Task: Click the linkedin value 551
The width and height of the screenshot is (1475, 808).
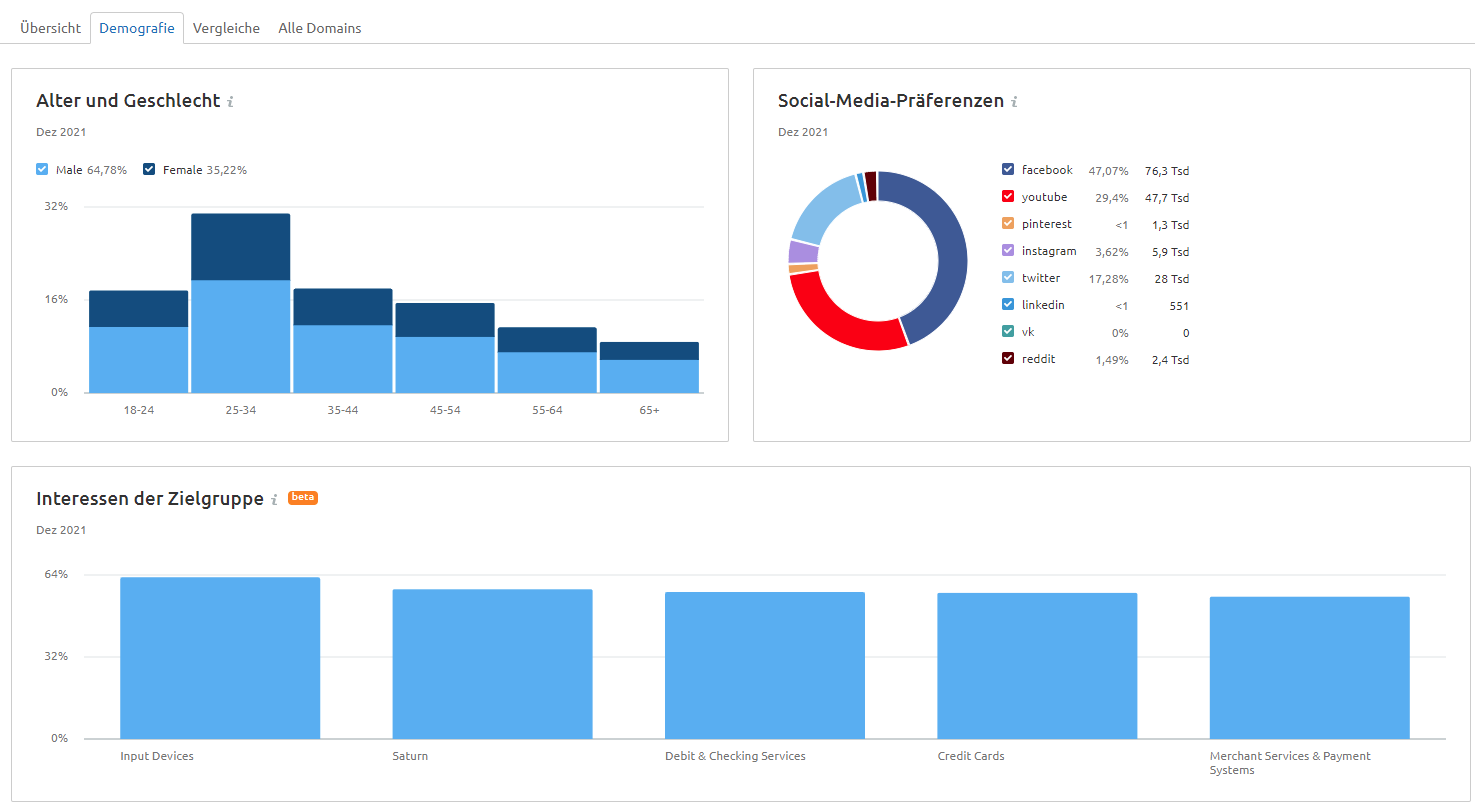Action: coord(1179,306)
